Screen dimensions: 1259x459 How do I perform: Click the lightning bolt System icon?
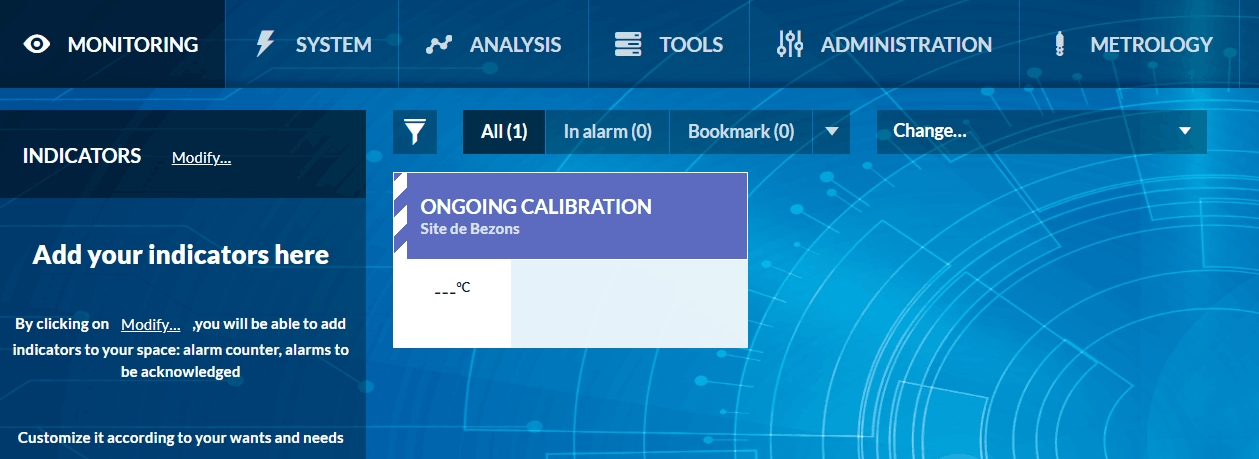click(x=265, y=44)
